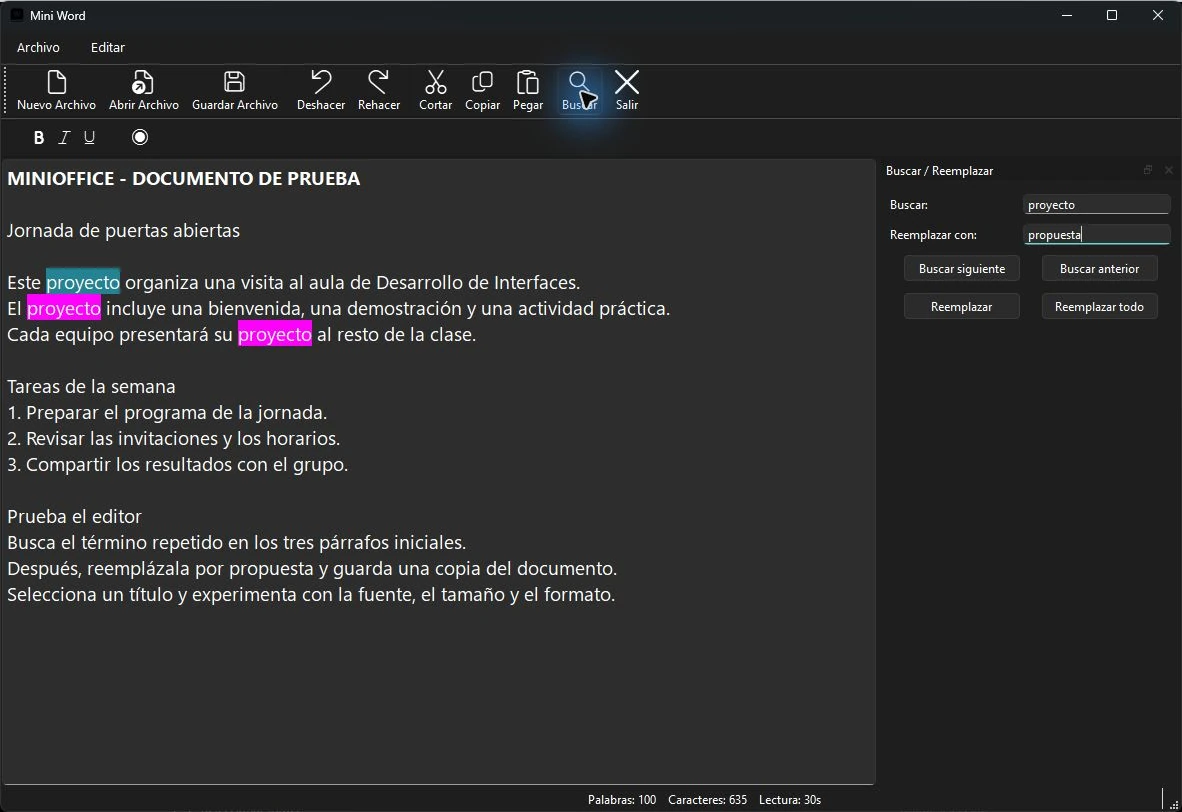
Task: Toggle italic formatting (I)
Action: pyautogui.click(x=64, y=137)
